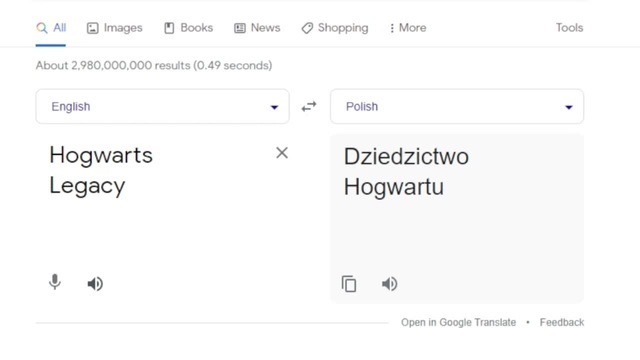Screen dimensions: 640x360
Task: Click the Books tab book icon
Action: point(169,28)
